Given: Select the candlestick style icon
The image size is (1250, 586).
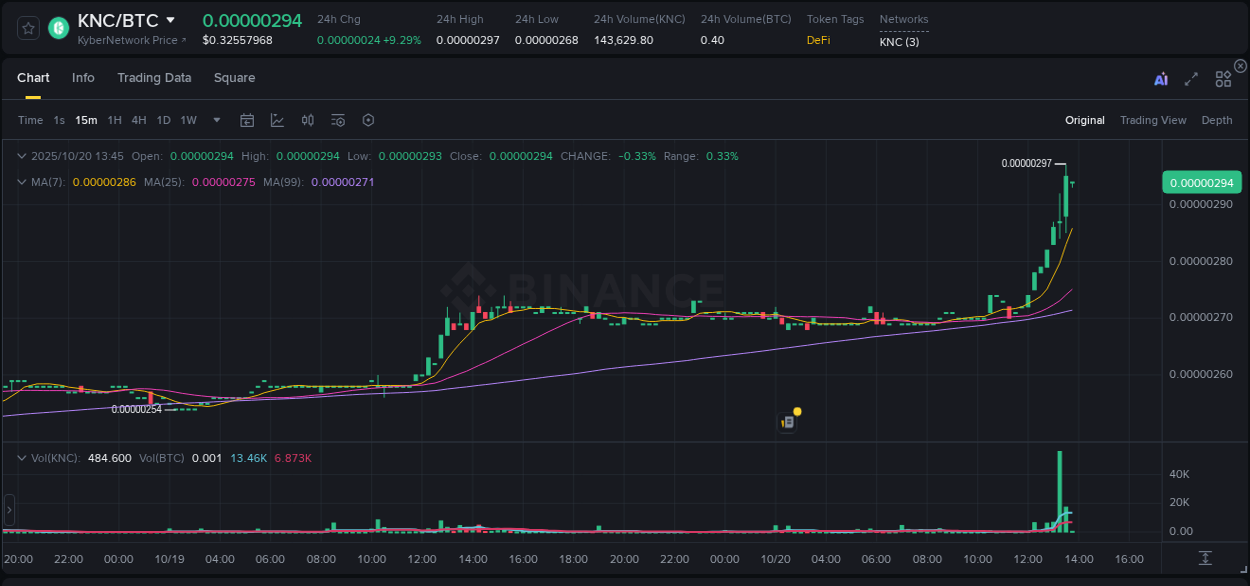Looking at the screenshot, I should click(307, 119).
